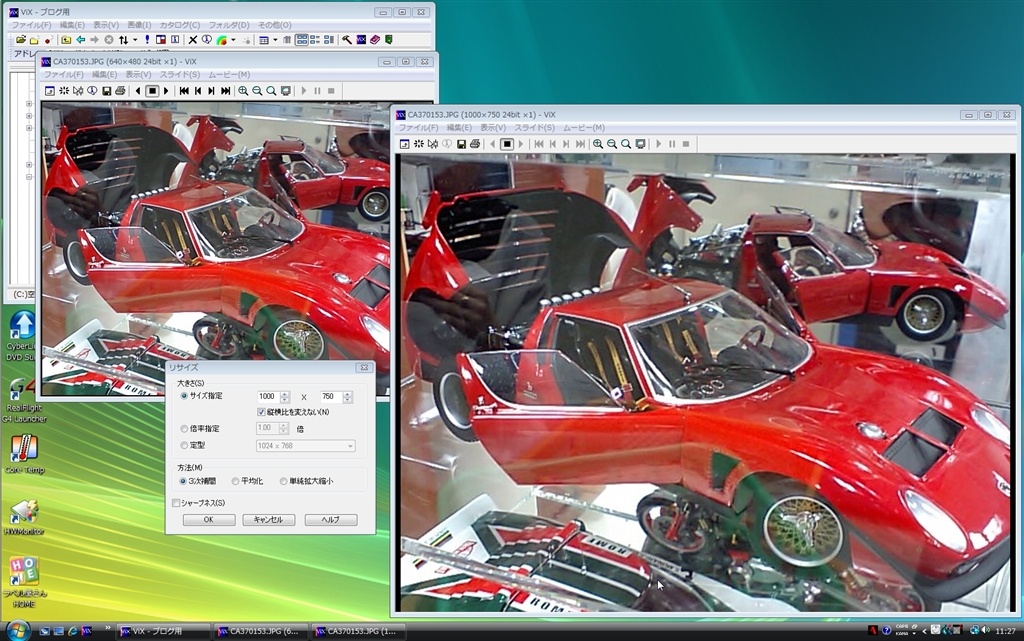Jump to first image in 640×480 viewer
Image resolution: width=1024 pixels, height=641 pixels.
[184, 91]
